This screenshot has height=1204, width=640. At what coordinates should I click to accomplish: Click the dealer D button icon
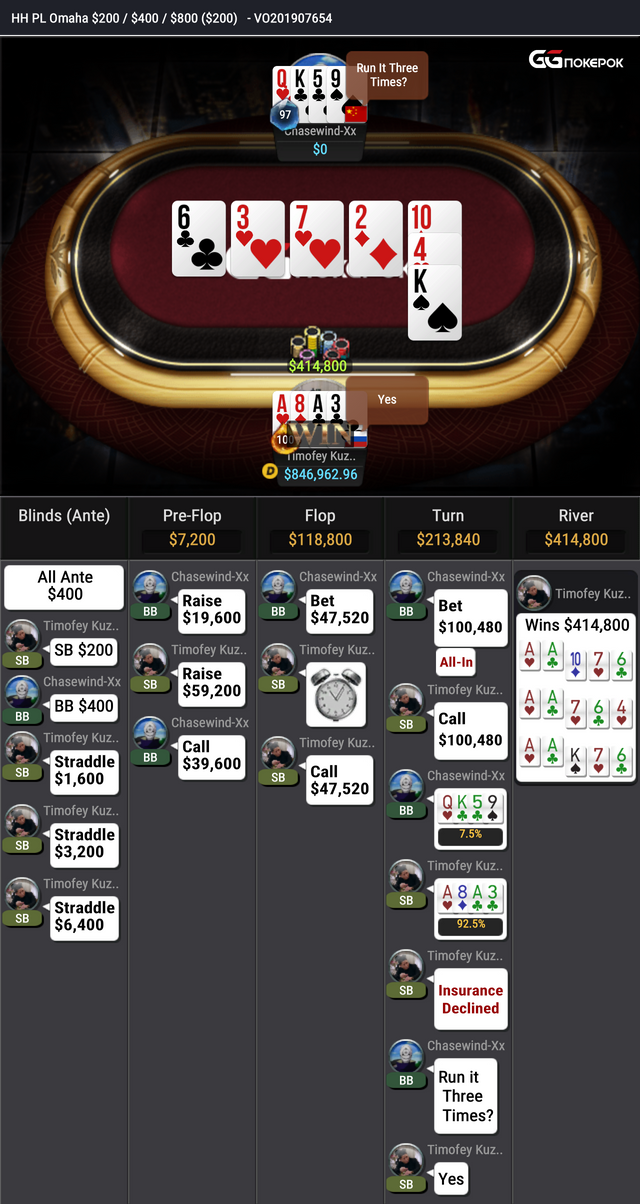point(269,472)
